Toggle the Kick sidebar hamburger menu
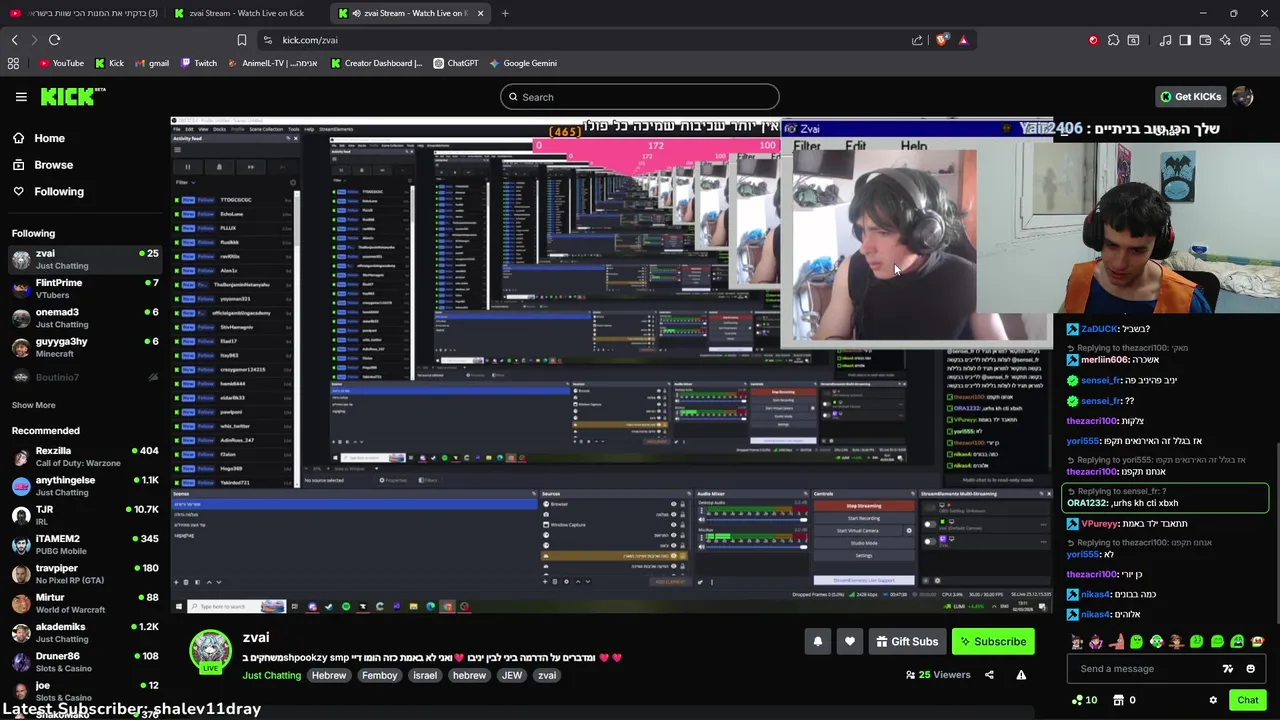This screenshot has width=1280, height=720. pos(21,97)
